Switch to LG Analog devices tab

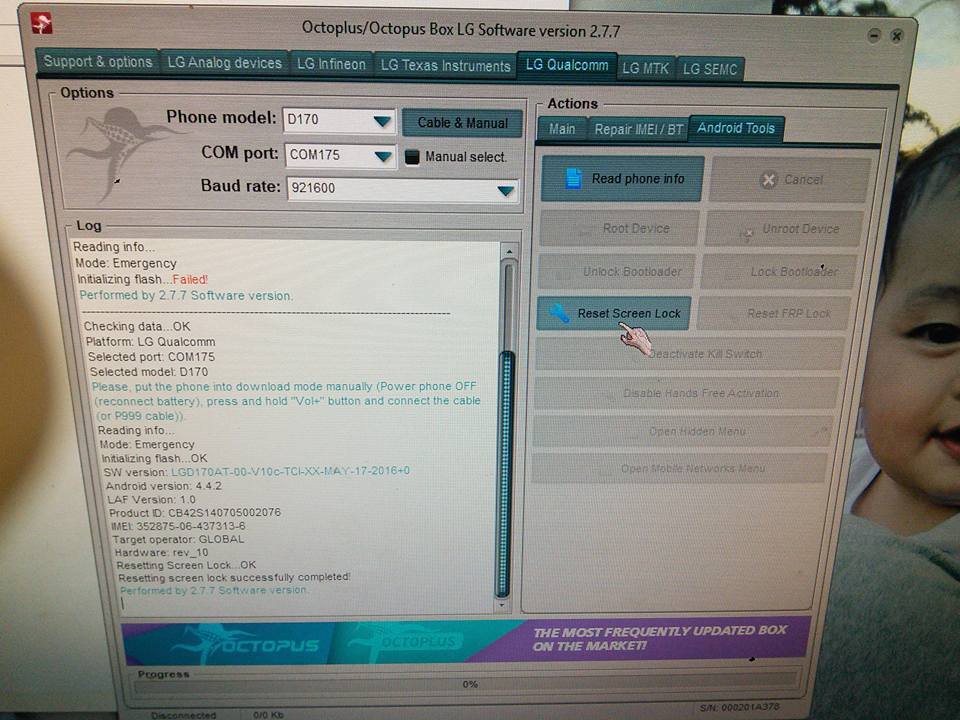pos(225,63)
